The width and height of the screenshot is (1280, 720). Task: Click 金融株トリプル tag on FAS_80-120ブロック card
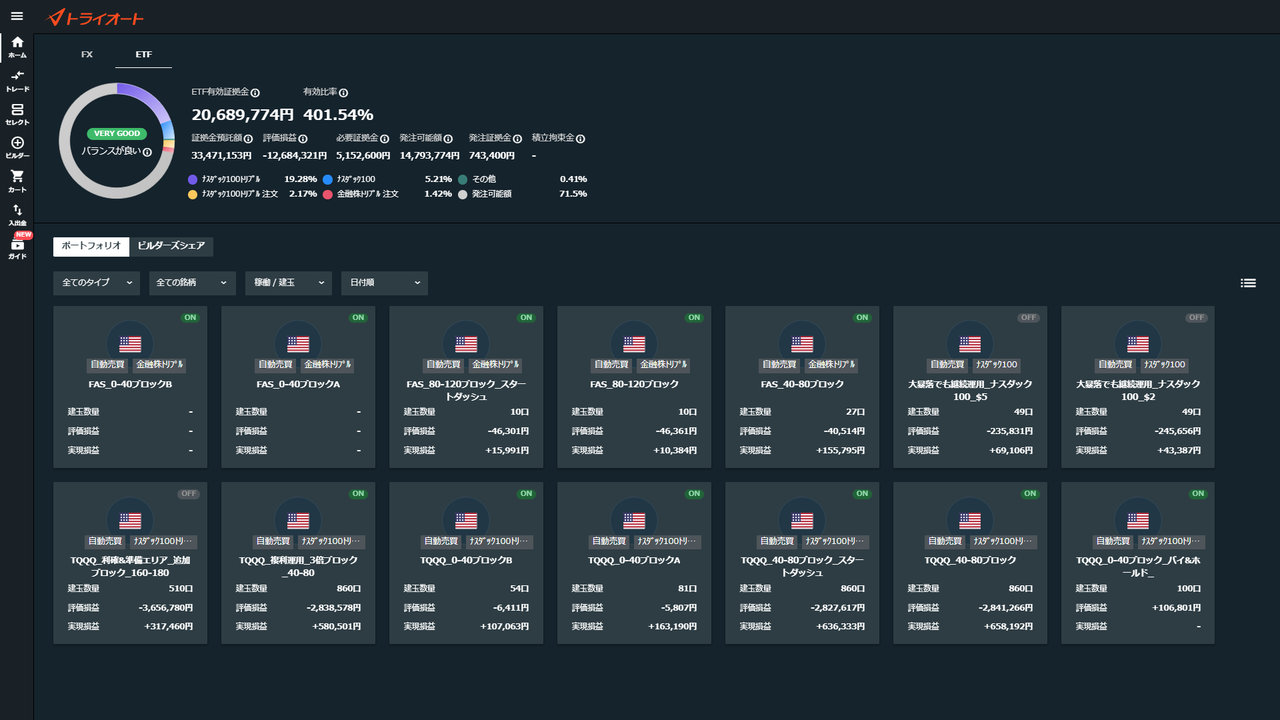pyautogui.click(x=665, y=365)
